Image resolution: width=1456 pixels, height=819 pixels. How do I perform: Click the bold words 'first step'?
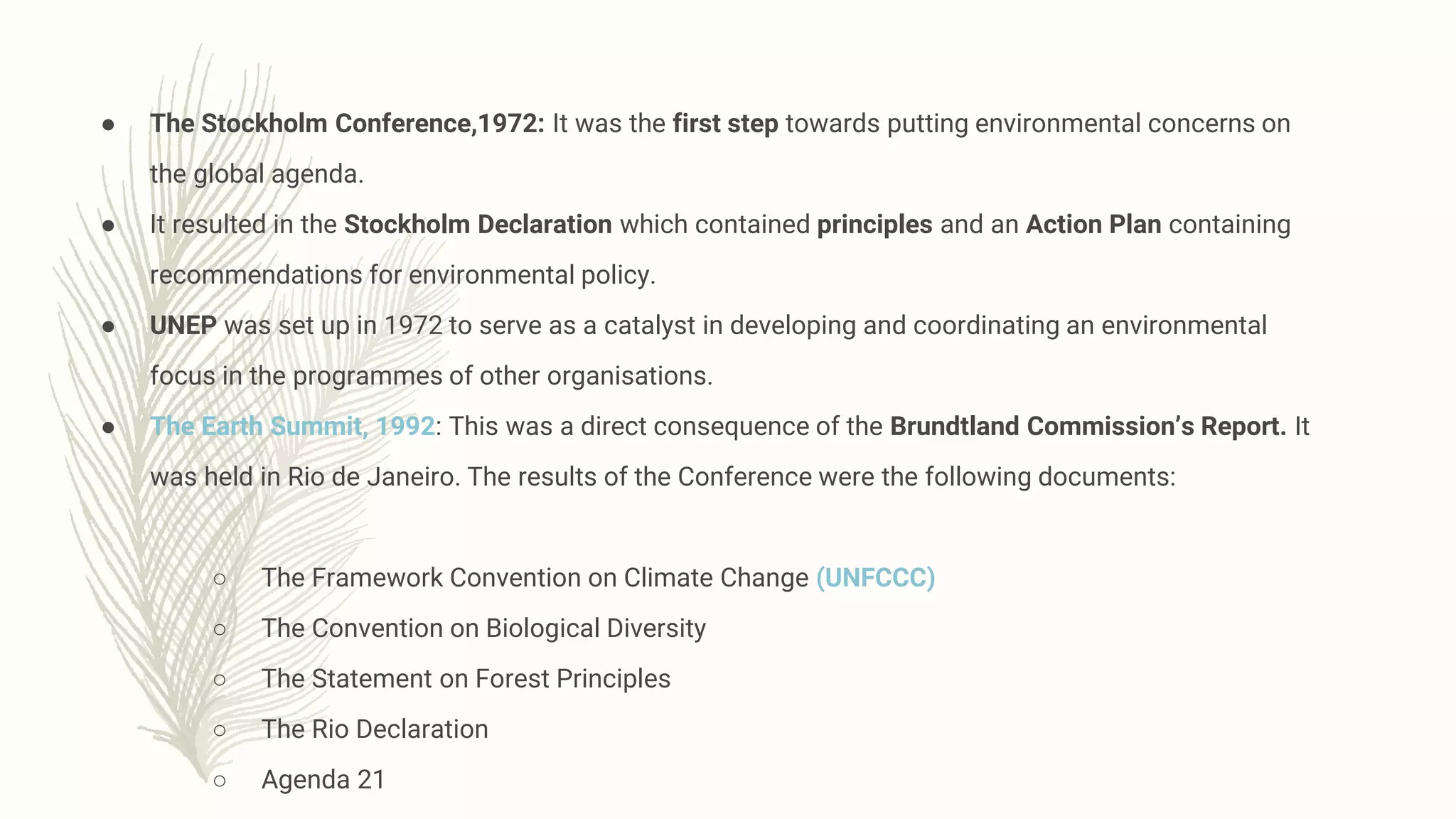[725, 124]
